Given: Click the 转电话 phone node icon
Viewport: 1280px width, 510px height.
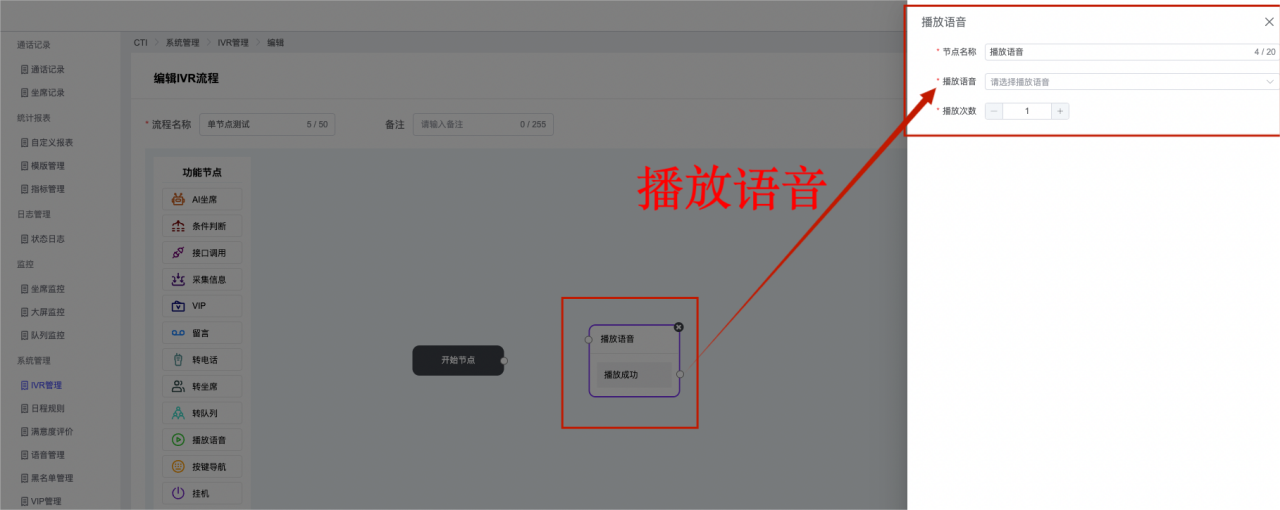Looking at the screenshot, I should [178, 360].
